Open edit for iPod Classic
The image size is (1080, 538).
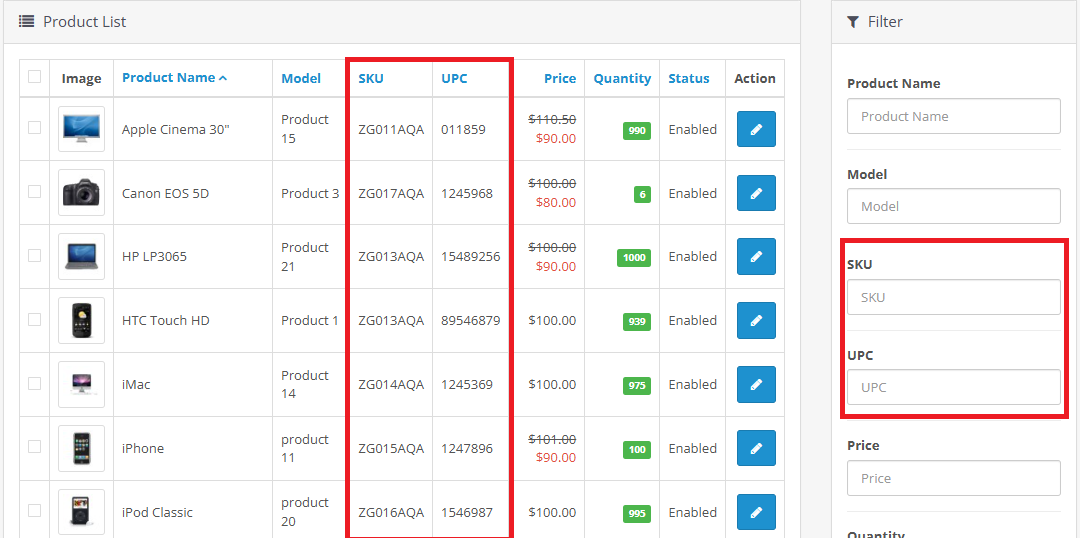tap(756, 512)
